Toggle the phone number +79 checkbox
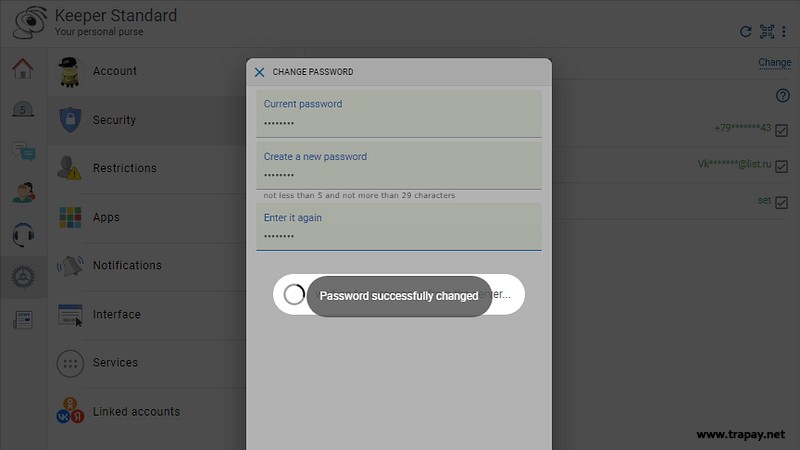The height and width of the screenshot is (450, 800). click(782, 130)
